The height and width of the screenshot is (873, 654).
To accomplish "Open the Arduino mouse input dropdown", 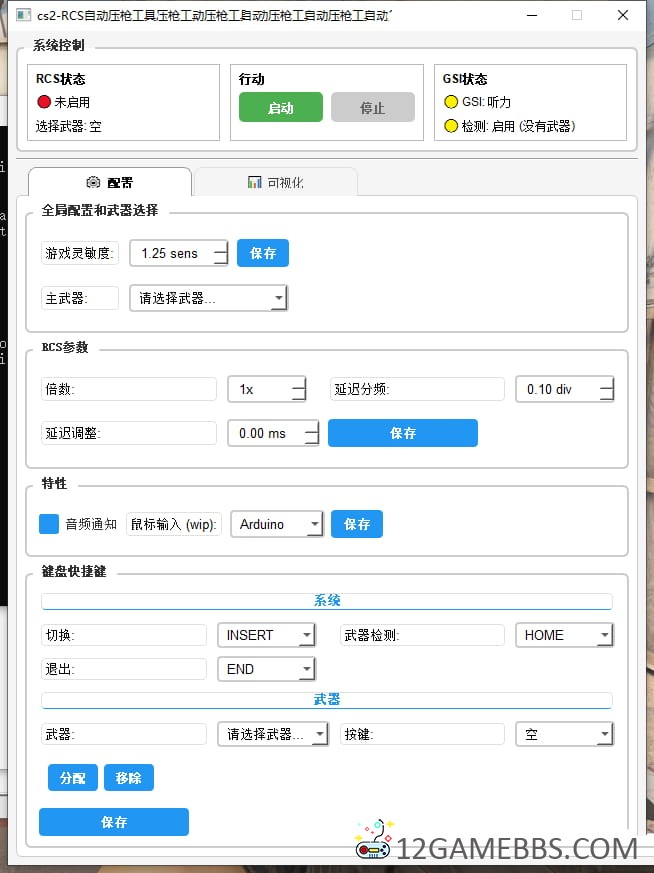I will click(277, 524).
